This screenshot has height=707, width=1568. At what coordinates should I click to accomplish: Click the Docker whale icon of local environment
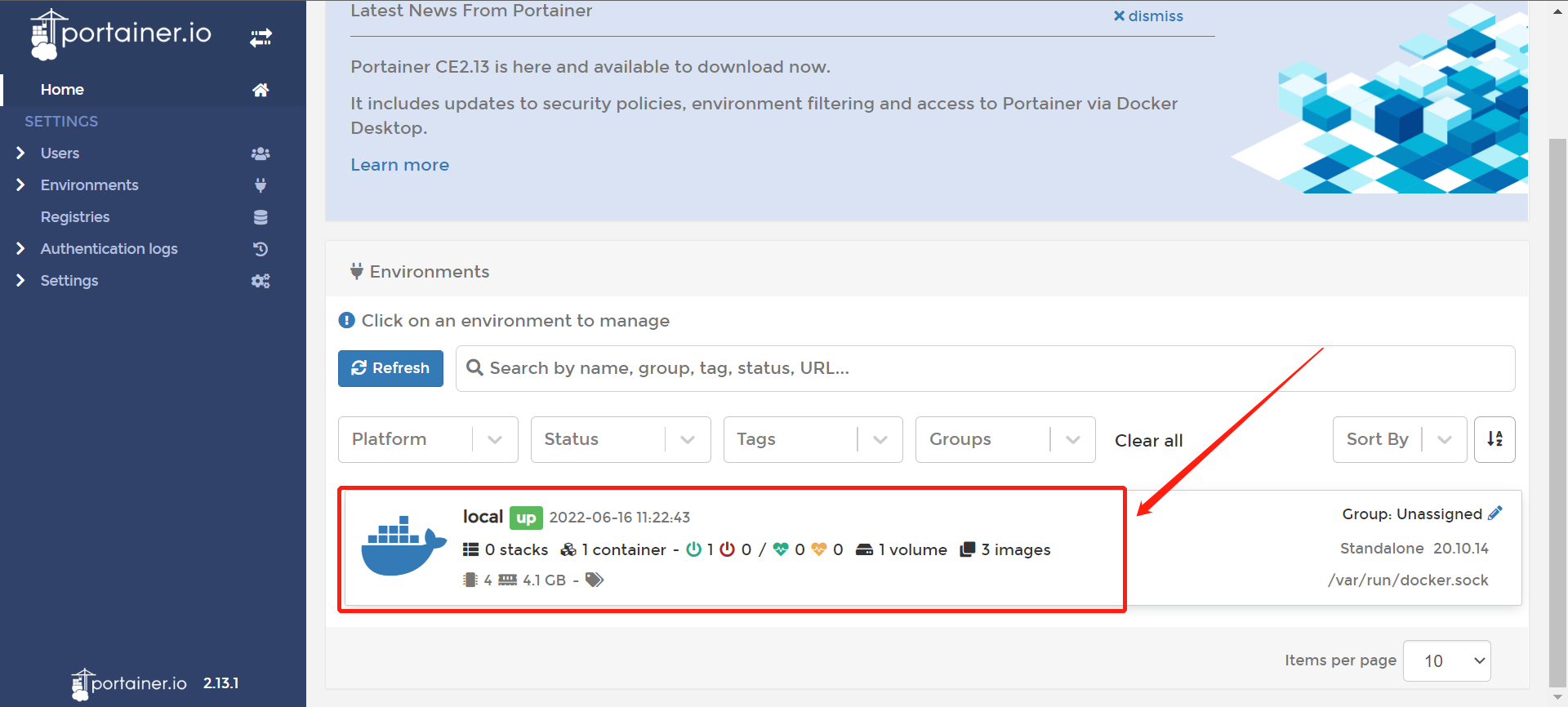coord(404,545)
